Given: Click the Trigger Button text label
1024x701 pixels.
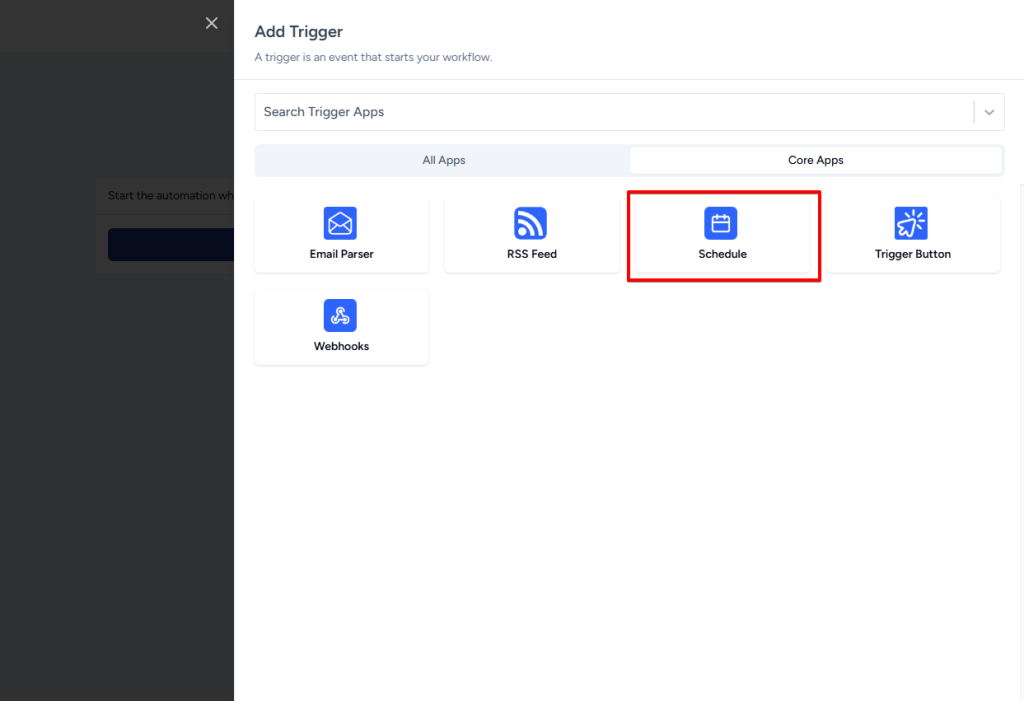Looking at the screenshot, I should point(912,254).
